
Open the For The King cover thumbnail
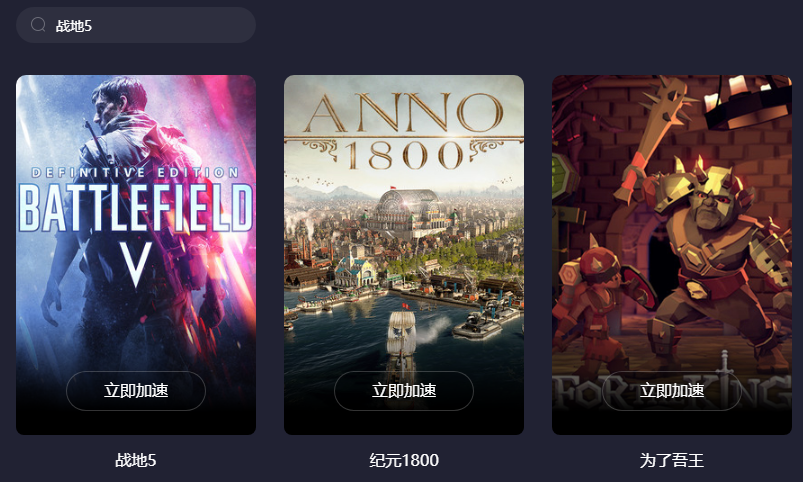pos(672,255)
